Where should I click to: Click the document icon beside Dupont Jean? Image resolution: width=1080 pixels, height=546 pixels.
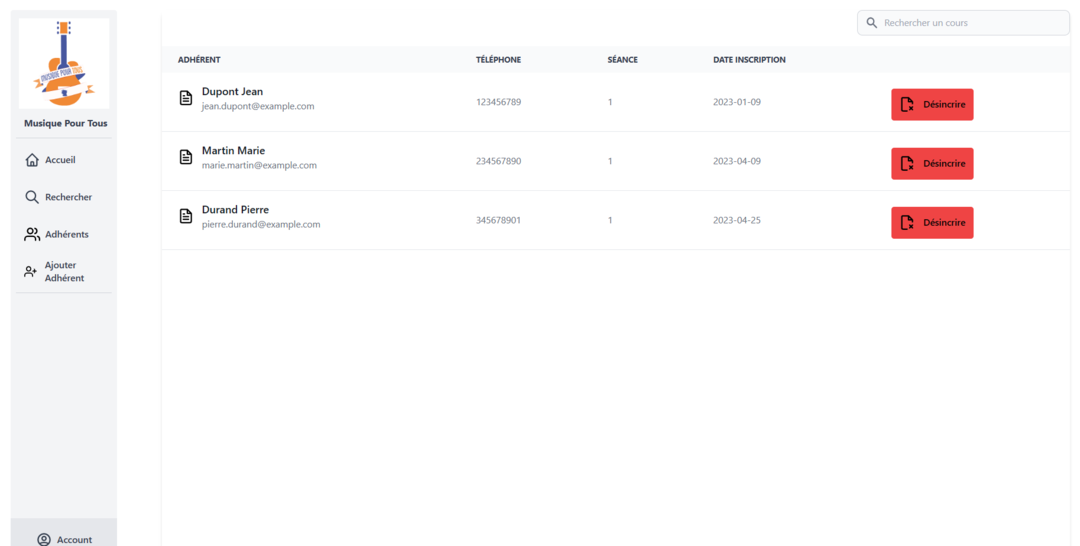tap(186, 98)
